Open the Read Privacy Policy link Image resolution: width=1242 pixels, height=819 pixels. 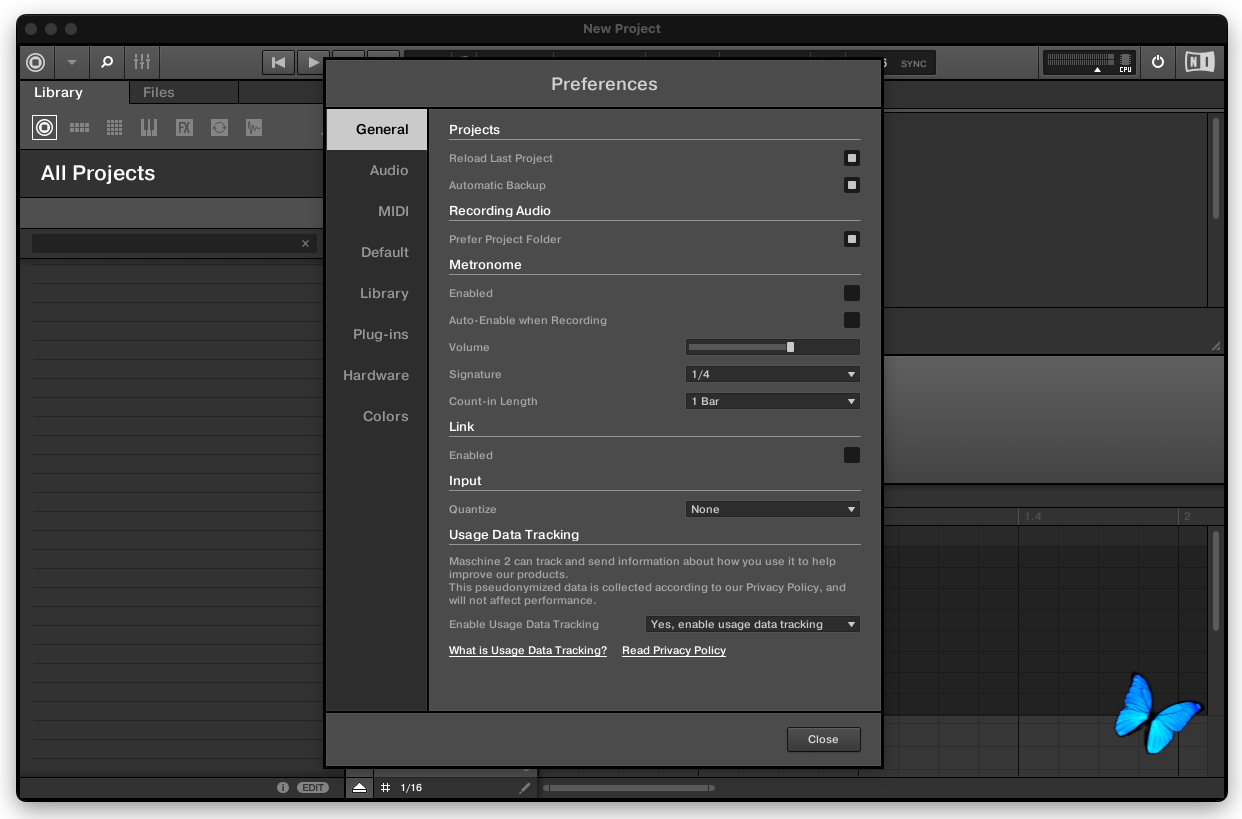click(673, 651)
